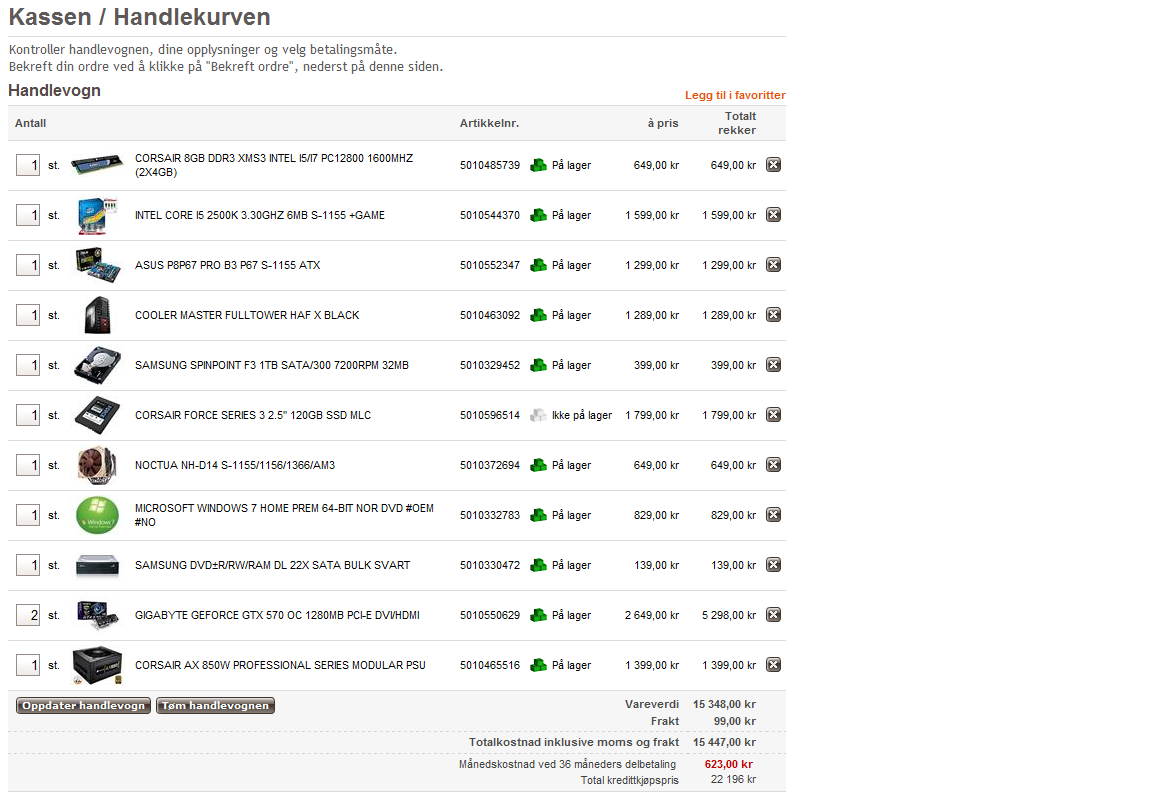Screen dimensions: 1152x792
Task: Open Corsair DDR3 memory product thumbnail
Action: click(x=97, y=165)
